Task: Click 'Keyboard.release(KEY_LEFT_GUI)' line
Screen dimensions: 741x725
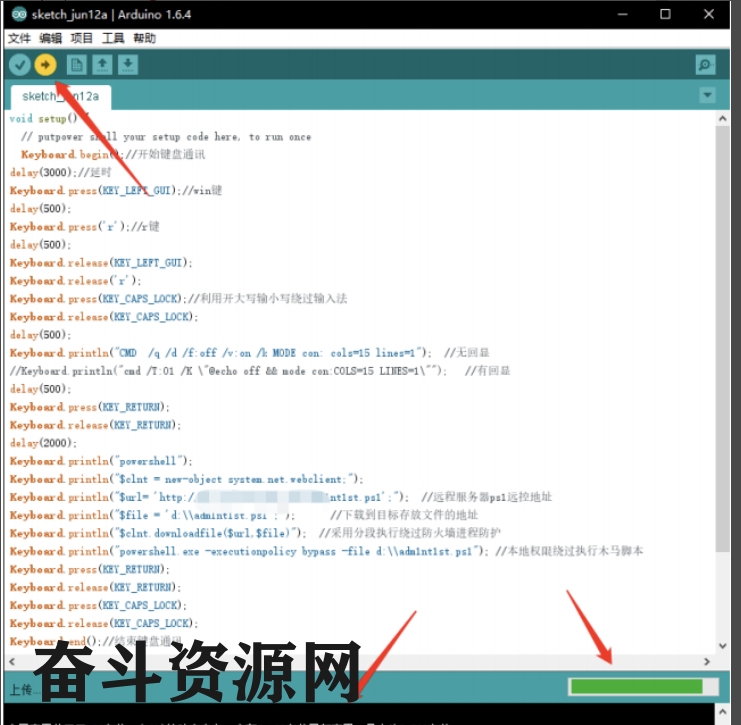Action: [x=101, y=263]
